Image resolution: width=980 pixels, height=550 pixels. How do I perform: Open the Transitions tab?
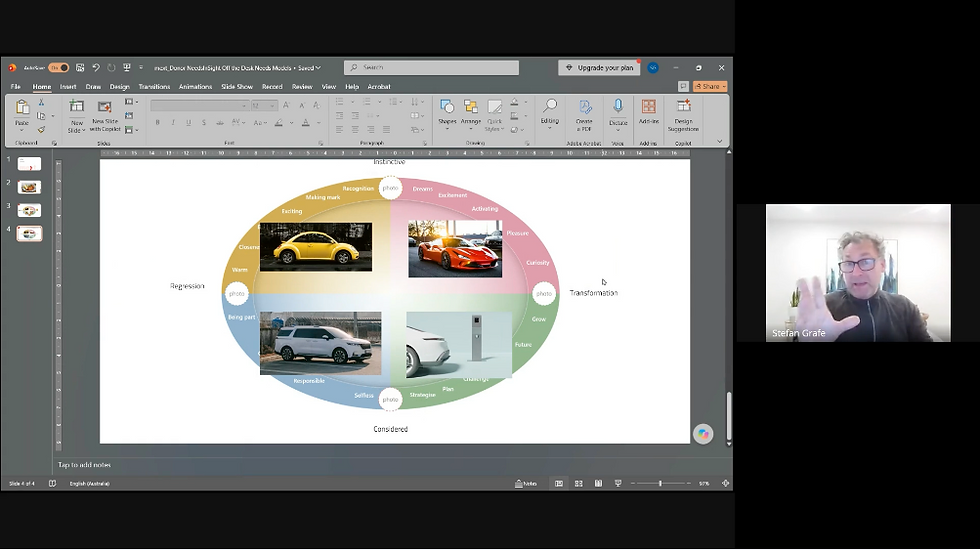(x=154, y=87)
